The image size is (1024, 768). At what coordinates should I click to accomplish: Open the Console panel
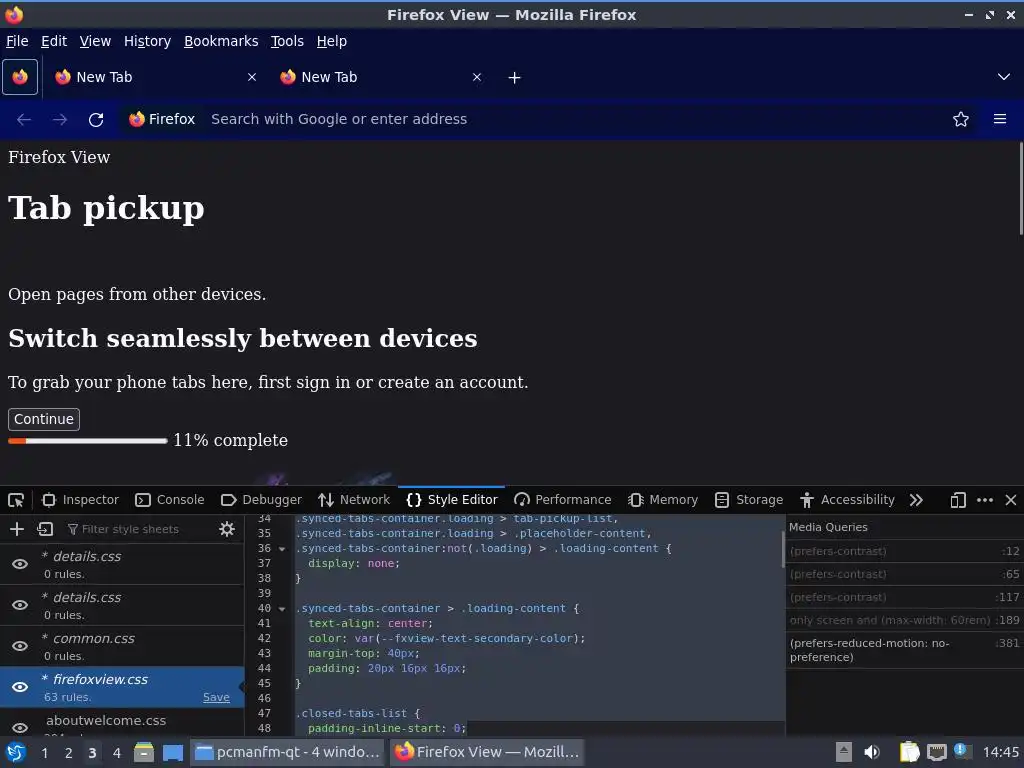(170, 500)
